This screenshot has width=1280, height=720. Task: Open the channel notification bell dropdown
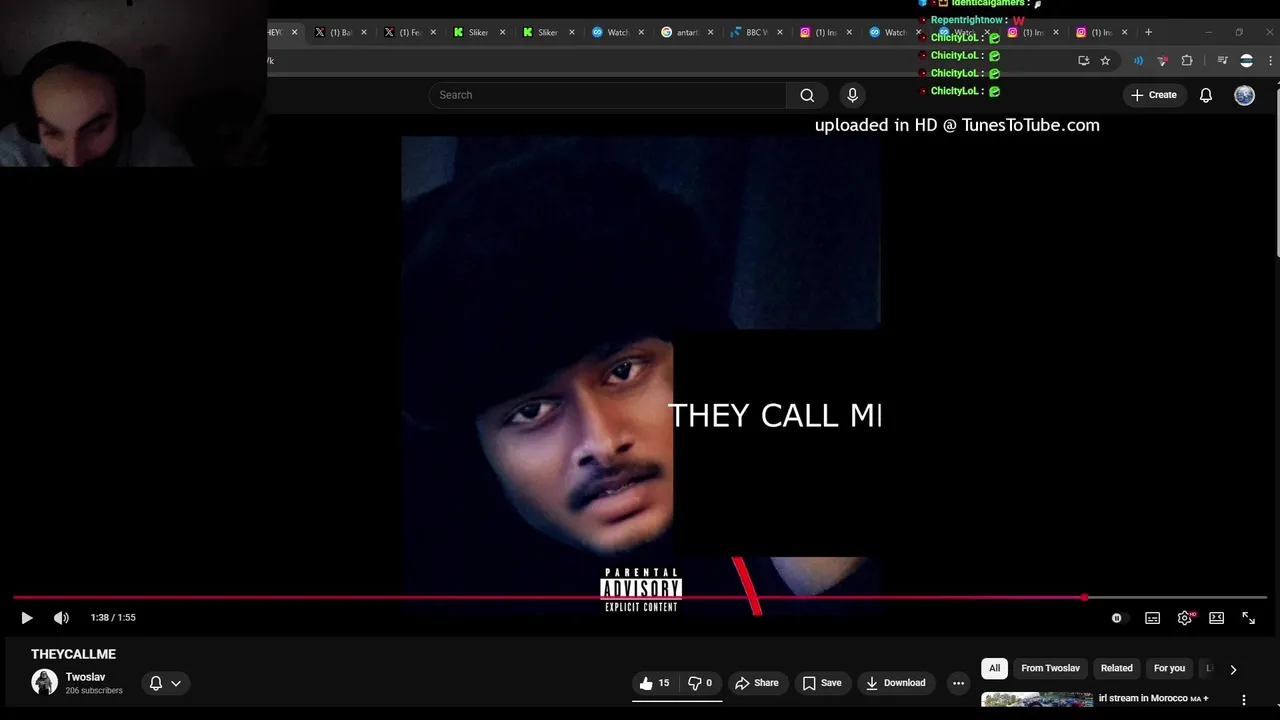click(165, 683)
